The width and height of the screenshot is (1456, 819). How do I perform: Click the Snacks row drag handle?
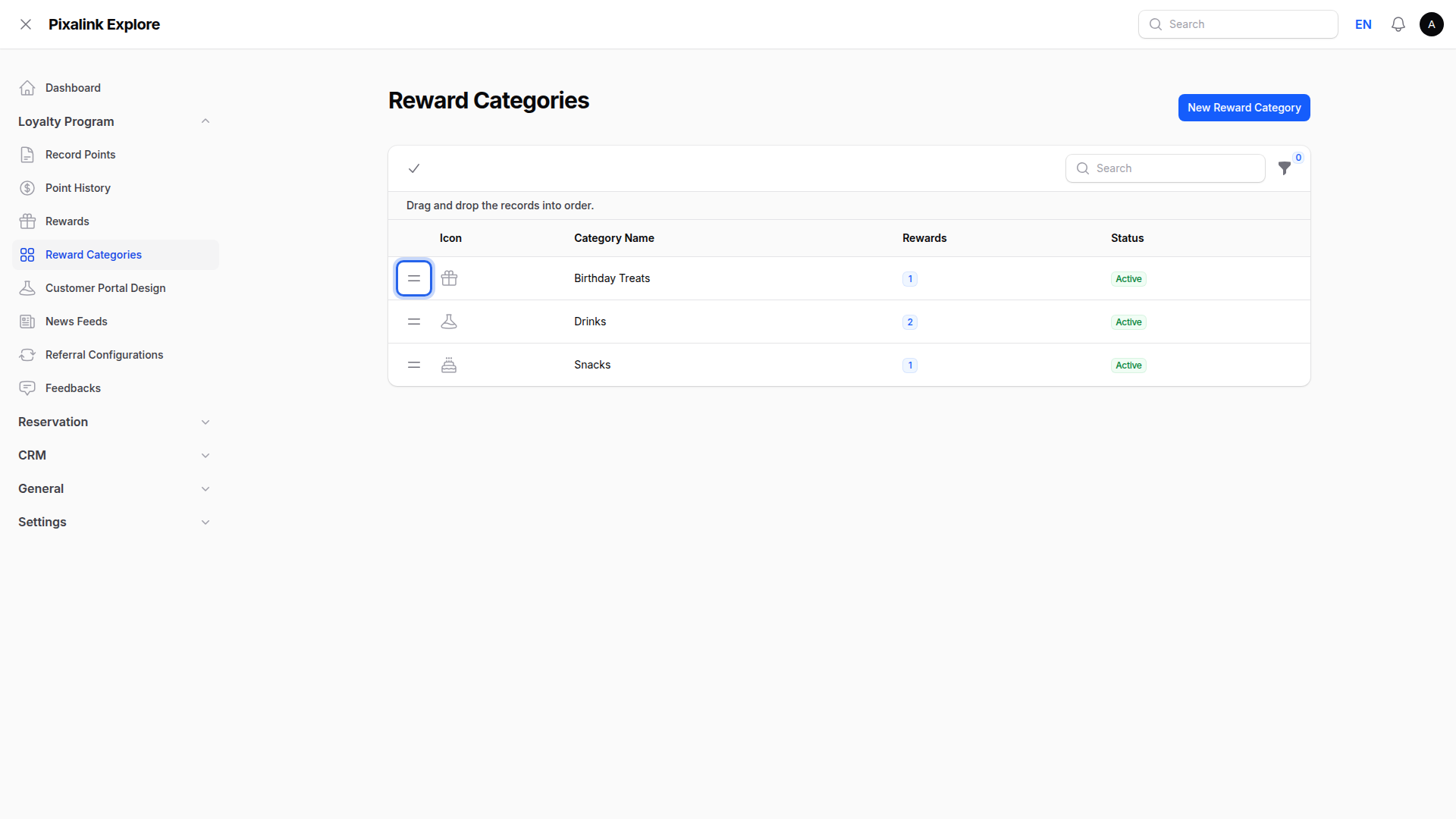tap(414, 365)
